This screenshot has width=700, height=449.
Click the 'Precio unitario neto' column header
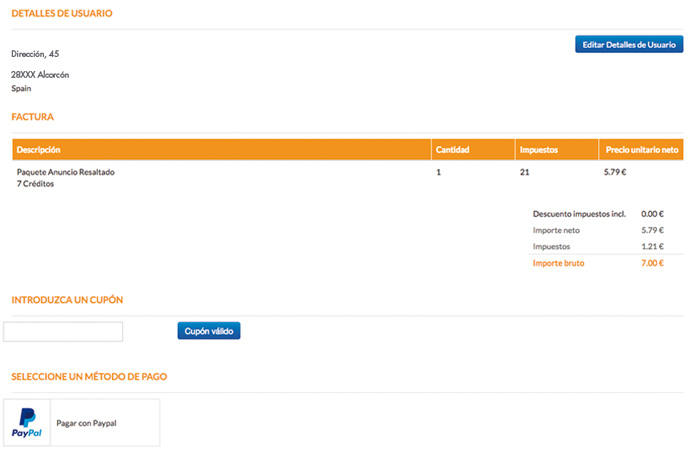pyautogui.click(x=641, y=150)
